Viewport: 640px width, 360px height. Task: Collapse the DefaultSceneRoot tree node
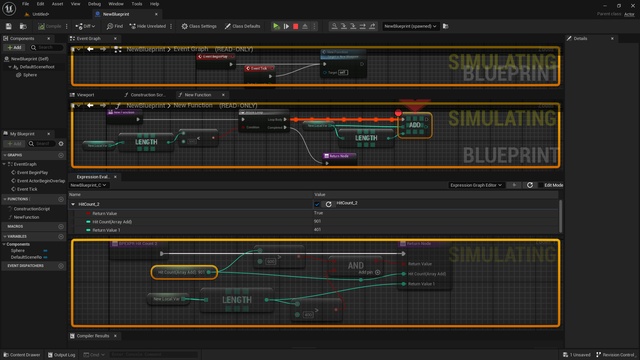pyautogui.click(x=10, y=67)
